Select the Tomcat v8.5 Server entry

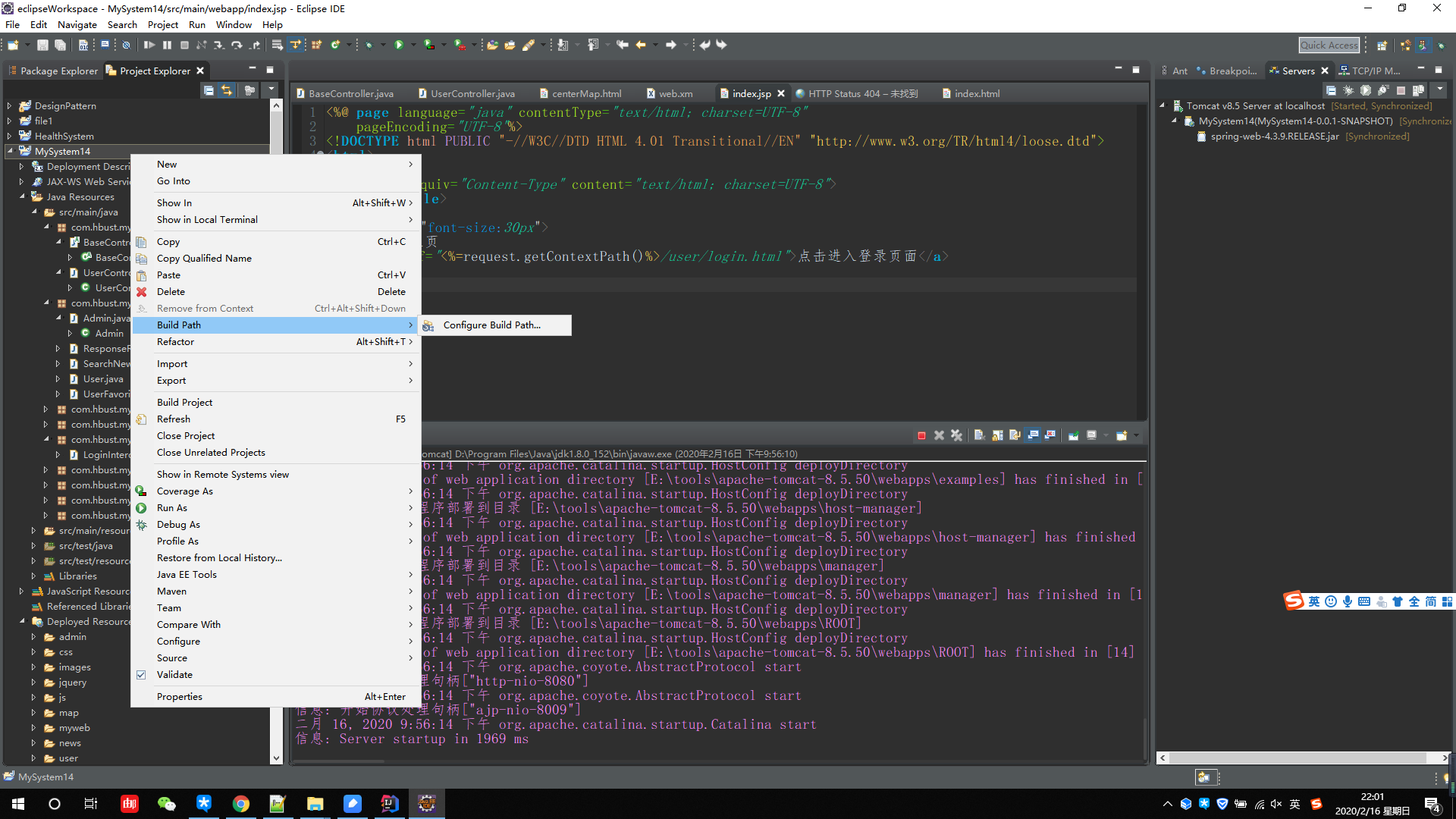pos(1255,106)
